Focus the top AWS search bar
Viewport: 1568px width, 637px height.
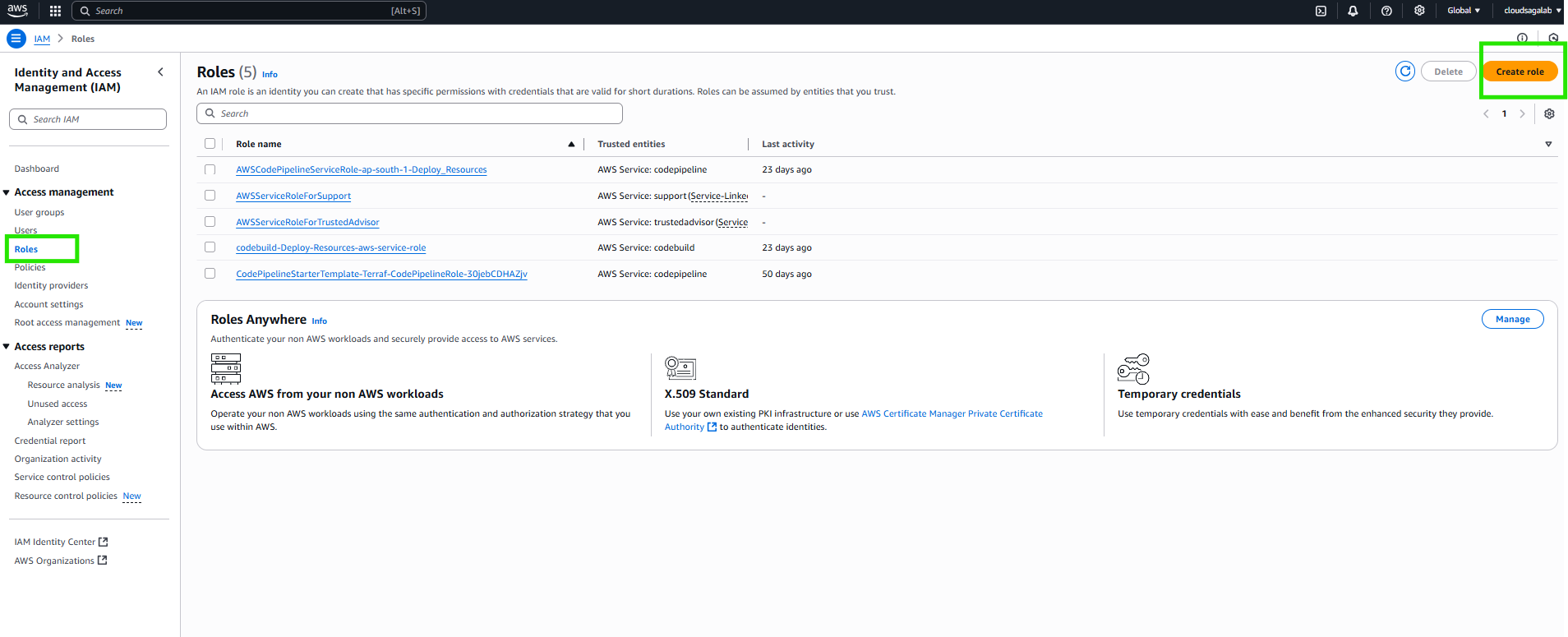[x=249, y=11]
